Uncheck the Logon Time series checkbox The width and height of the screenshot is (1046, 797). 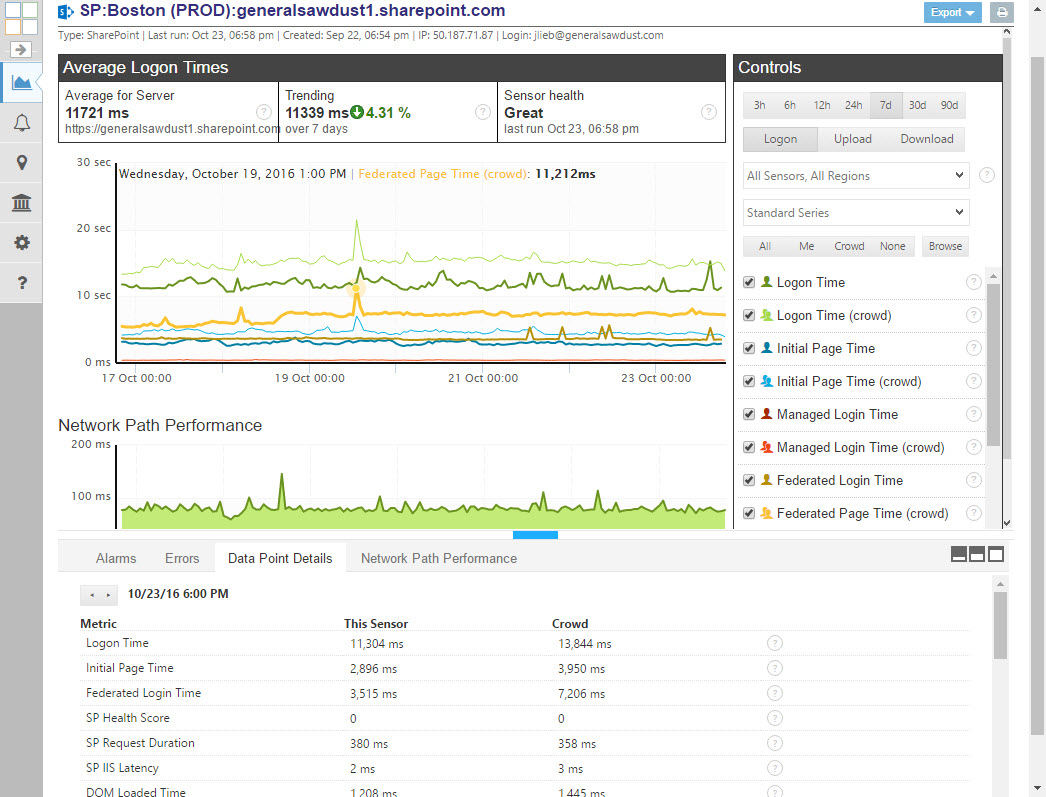[749, 282]
